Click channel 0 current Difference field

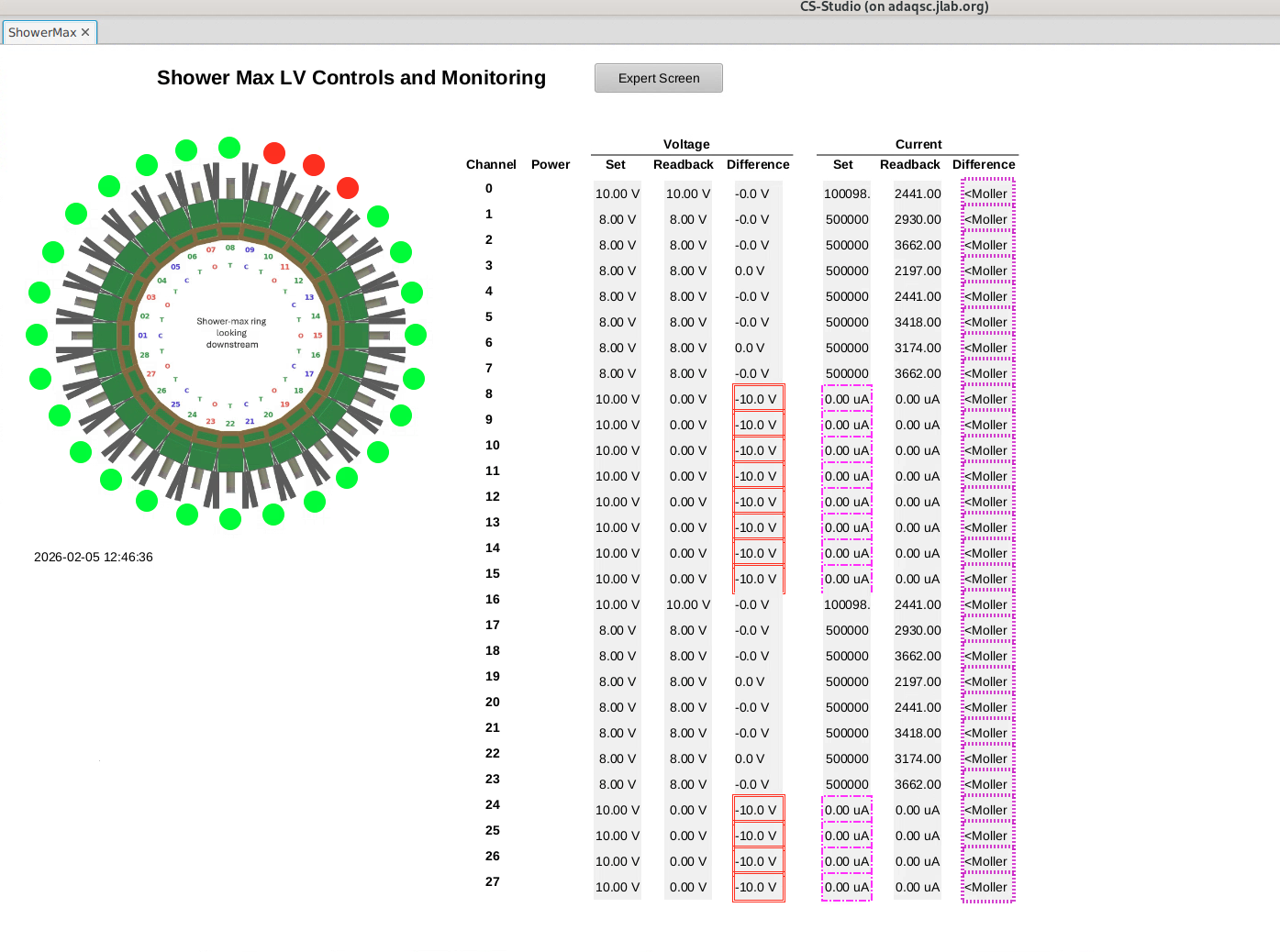987,194
